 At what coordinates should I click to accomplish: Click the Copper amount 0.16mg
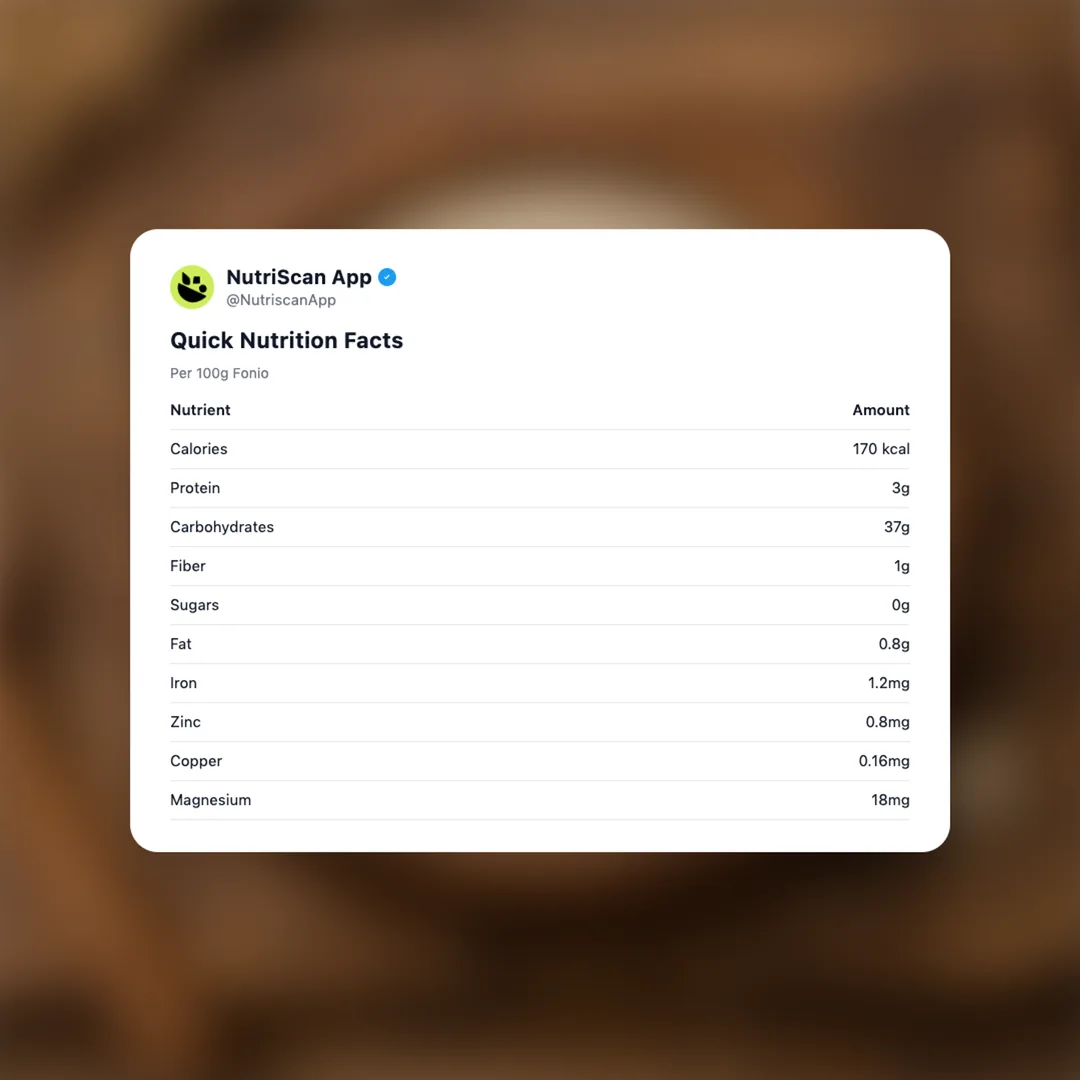pyautogui.click(x=884, y=761)
